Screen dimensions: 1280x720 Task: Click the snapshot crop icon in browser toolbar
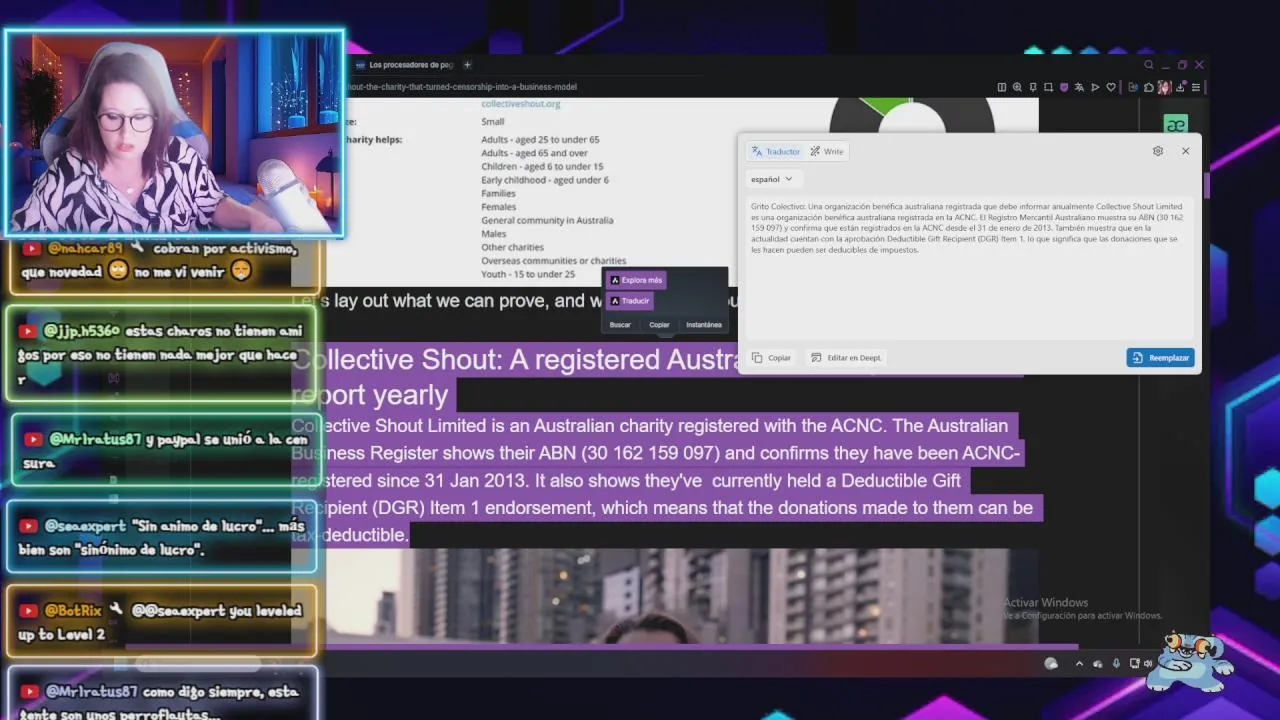pyautogui.click(x=1048, y=87)
